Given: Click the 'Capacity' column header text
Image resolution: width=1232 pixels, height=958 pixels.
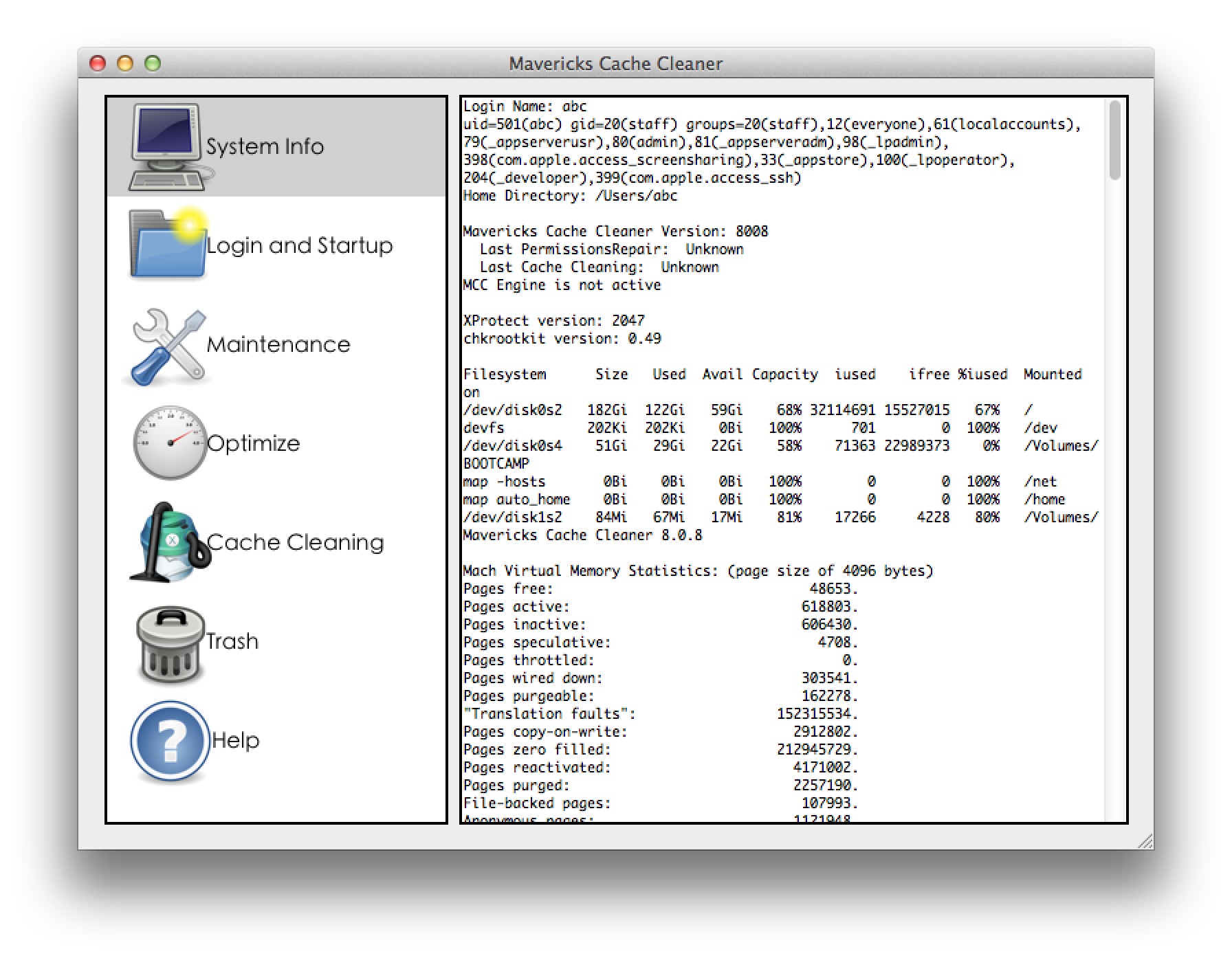Looking at the screenshot, I should [784, 375].
